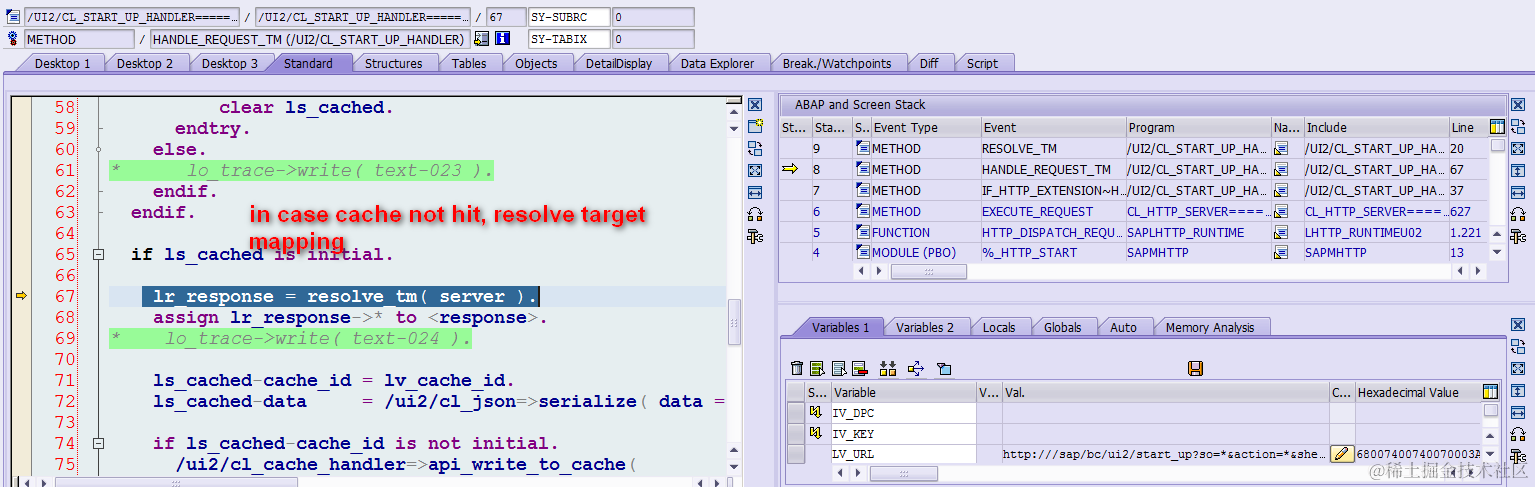1535x487 pixels.
Task: Open the Structures tab
Action: [393, 63]
